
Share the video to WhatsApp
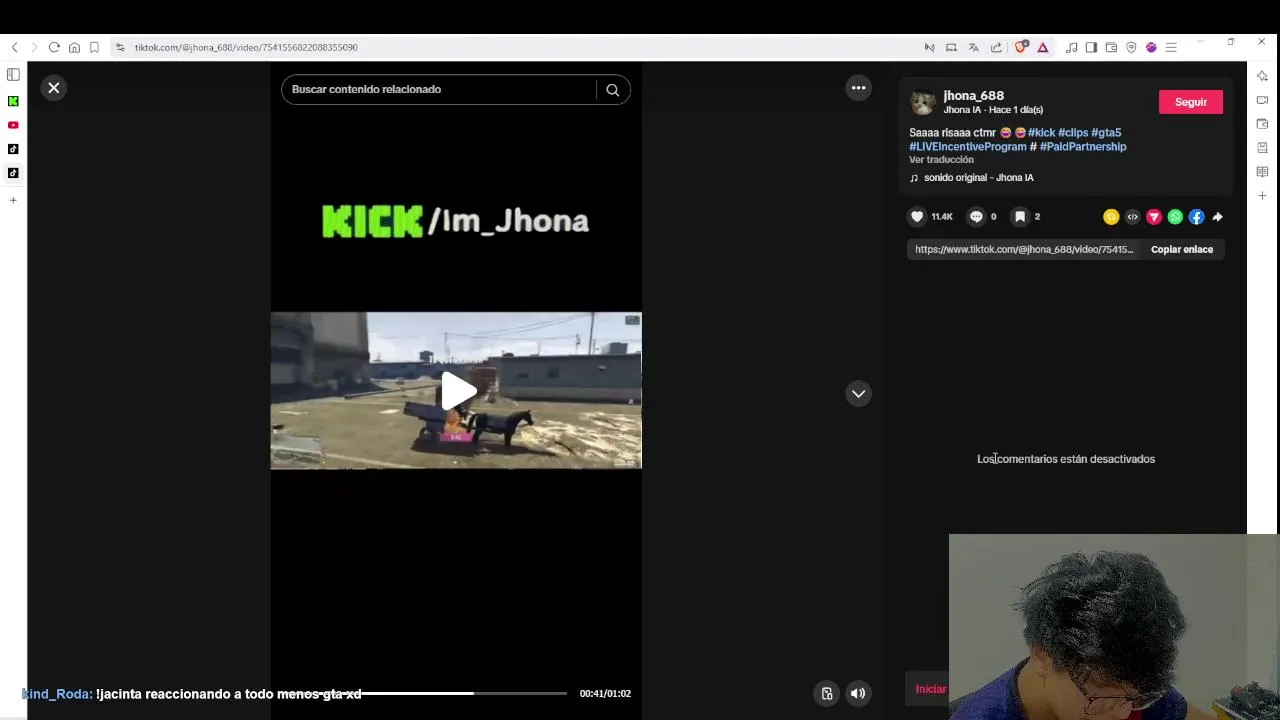(1175, 217)
